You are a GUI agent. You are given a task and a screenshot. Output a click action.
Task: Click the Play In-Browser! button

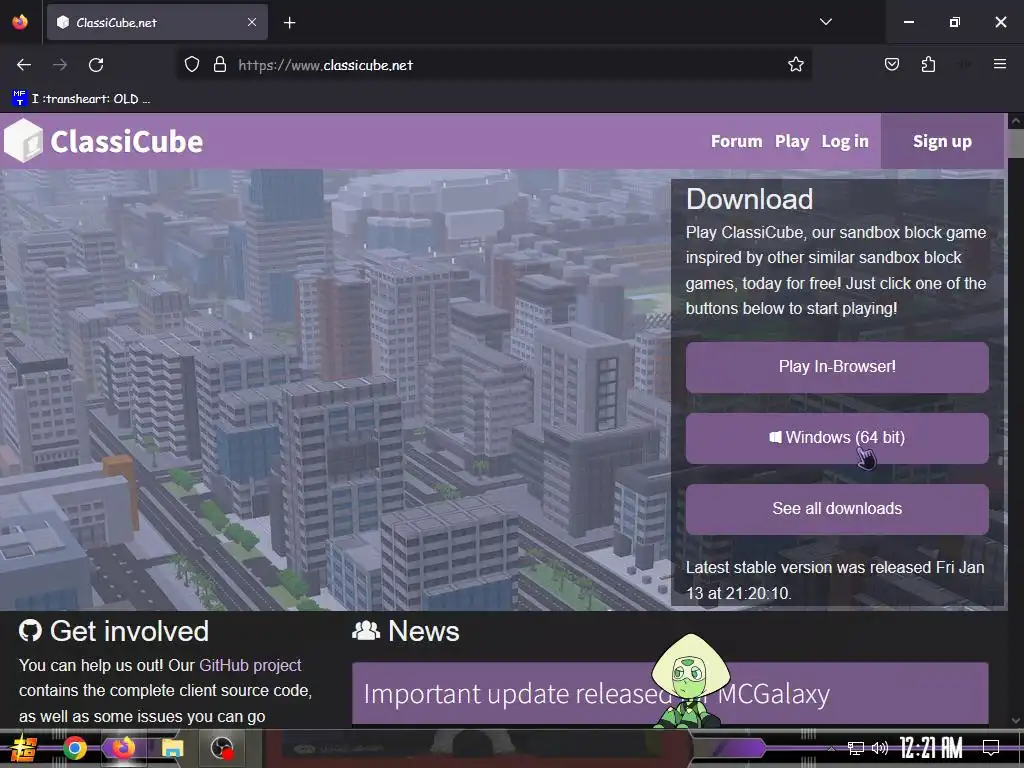point(837,367)
